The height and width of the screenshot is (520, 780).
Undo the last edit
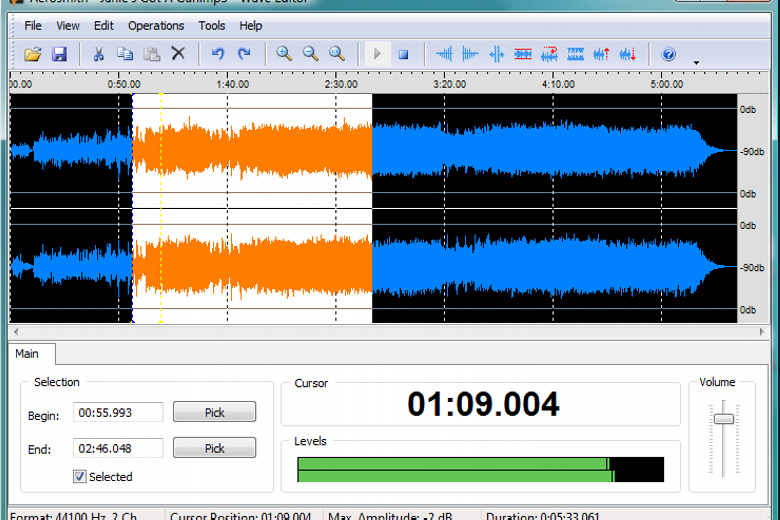(217, 54)
